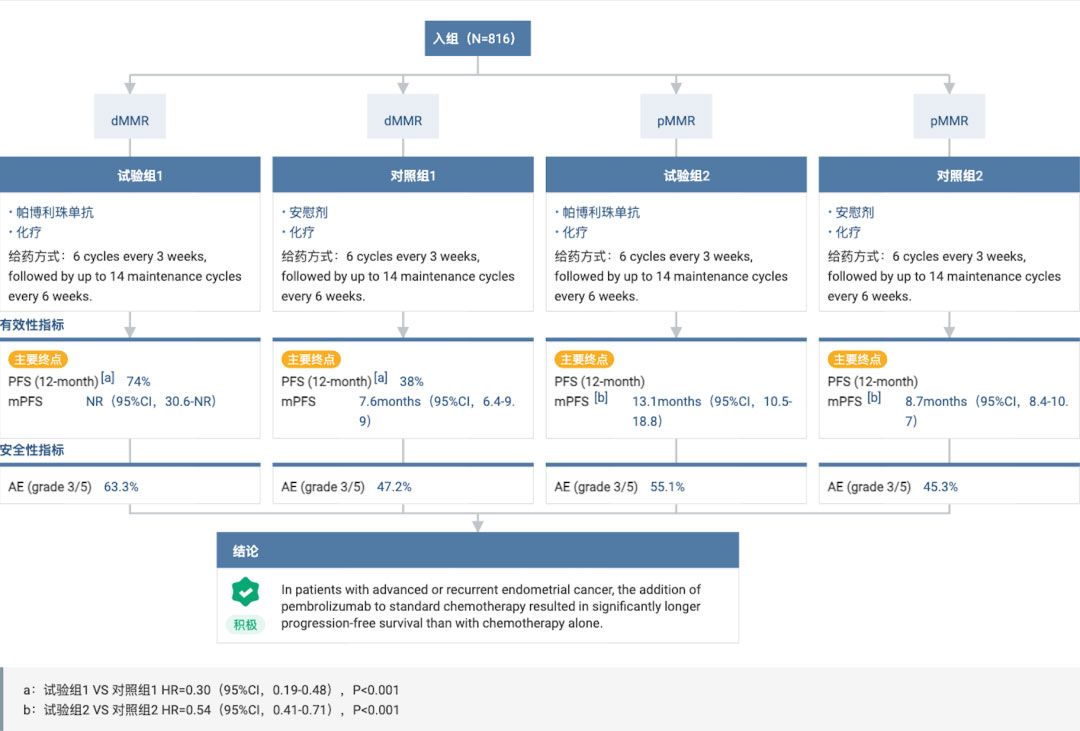Click the [a] footnote marker in 对照组1
This screenshot has height=731, width=1080.
coord(380,379)
